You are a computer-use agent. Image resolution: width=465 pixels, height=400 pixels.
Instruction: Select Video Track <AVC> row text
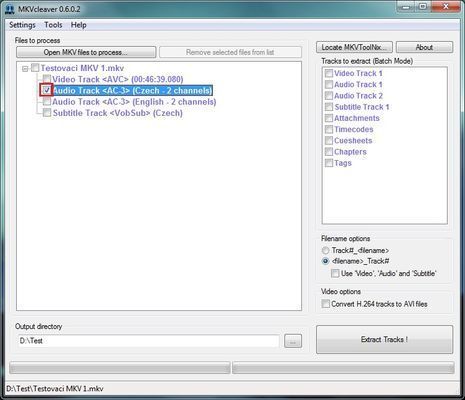tap(118, 79)
